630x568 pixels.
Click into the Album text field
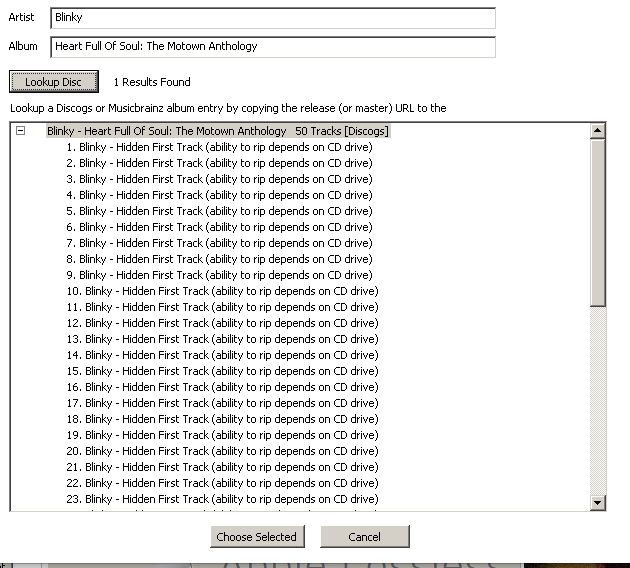pos(272,47)
